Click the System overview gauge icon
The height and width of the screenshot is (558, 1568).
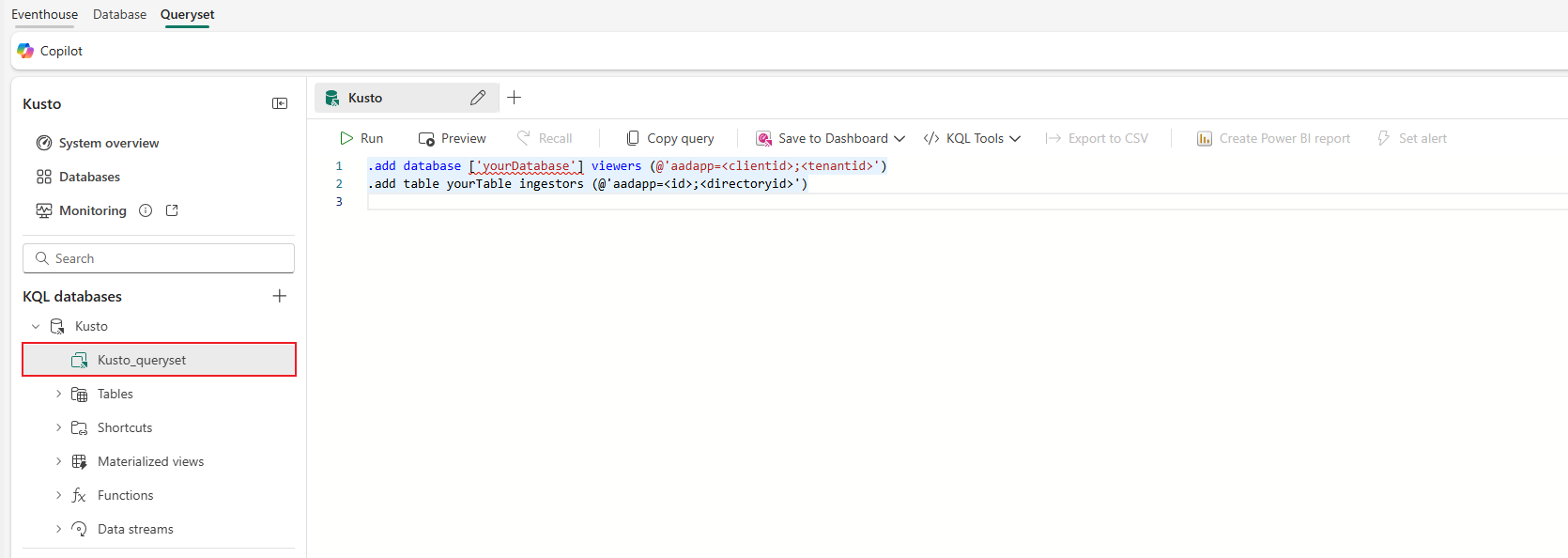pyautogui.click(x=44, y=143)
